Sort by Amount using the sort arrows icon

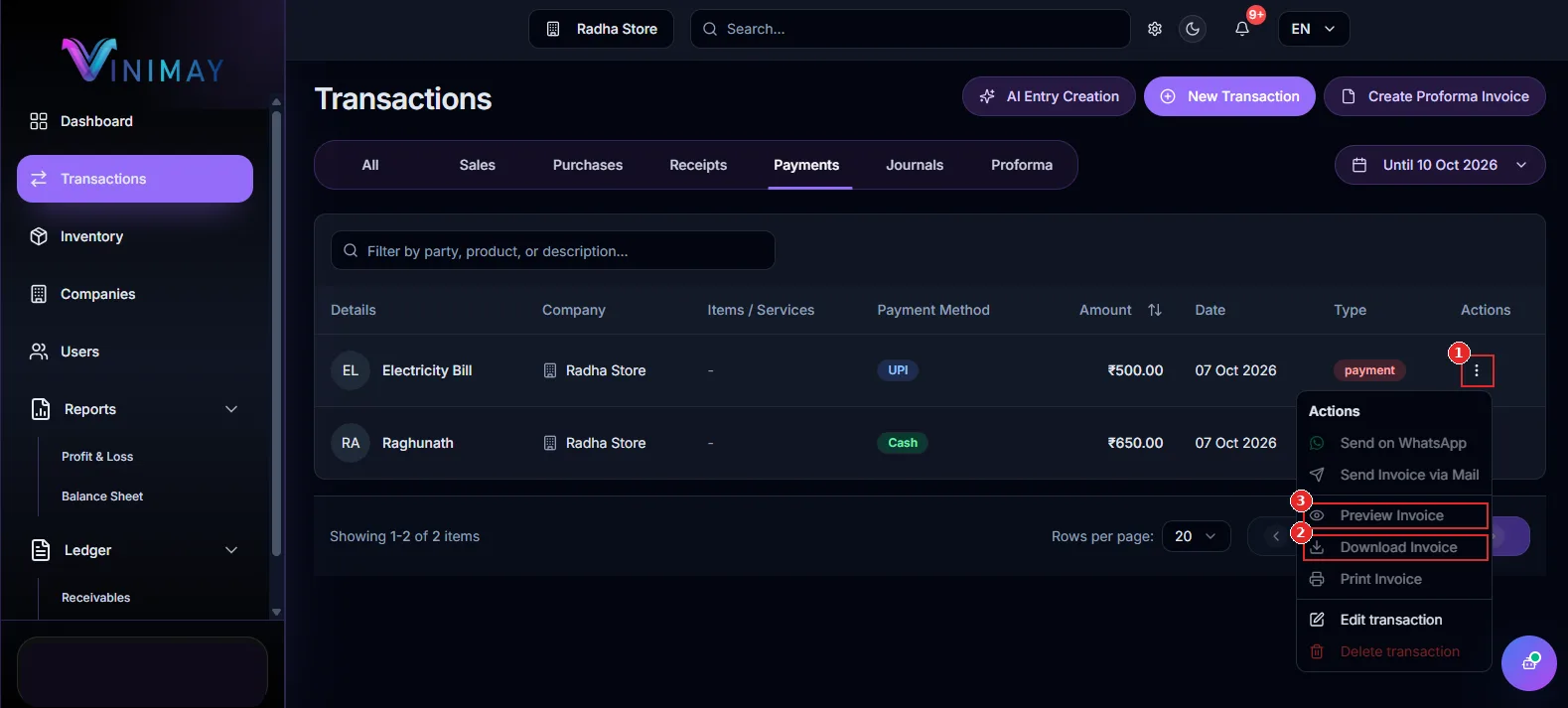pyautogui.click(x=1155, y=310)
